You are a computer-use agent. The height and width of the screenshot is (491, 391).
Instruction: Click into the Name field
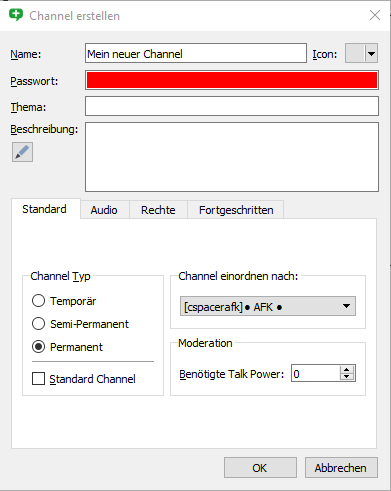pyautogui.click(x=196, y=53)
